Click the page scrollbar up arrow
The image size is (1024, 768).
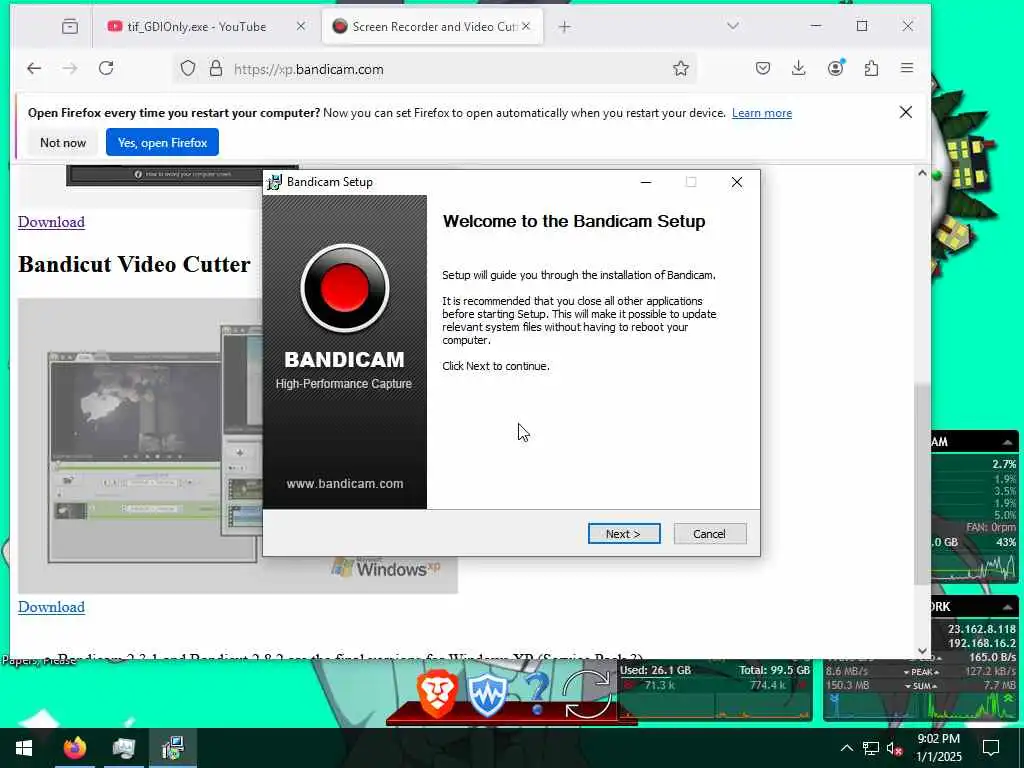(922, 174)
